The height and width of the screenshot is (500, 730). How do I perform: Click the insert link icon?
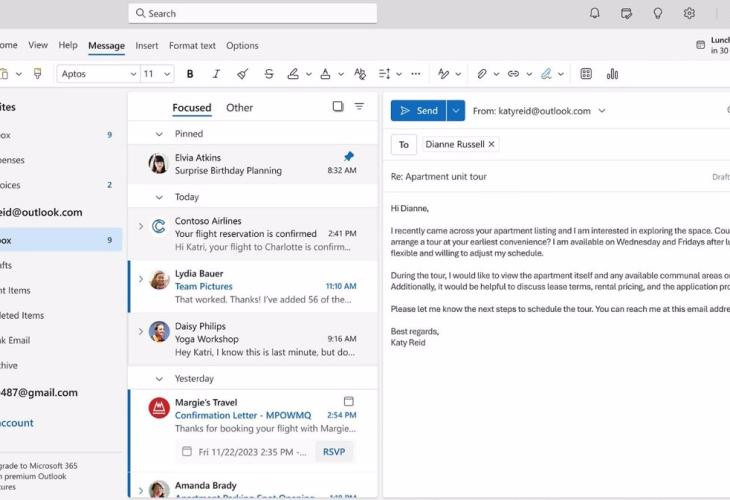coord(513,74)
